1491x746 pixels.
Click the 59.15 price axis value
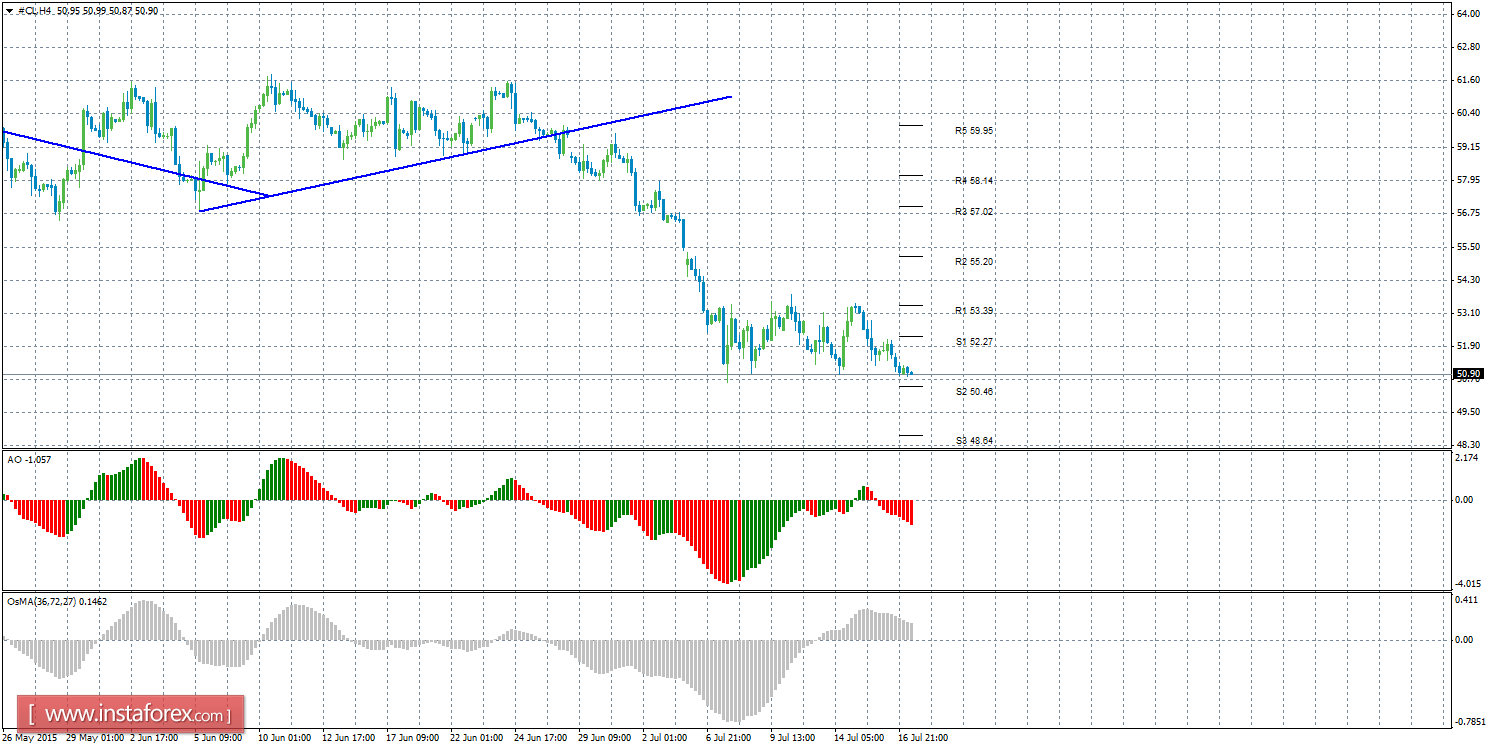pyautogui.click(x=1468, y=147)
